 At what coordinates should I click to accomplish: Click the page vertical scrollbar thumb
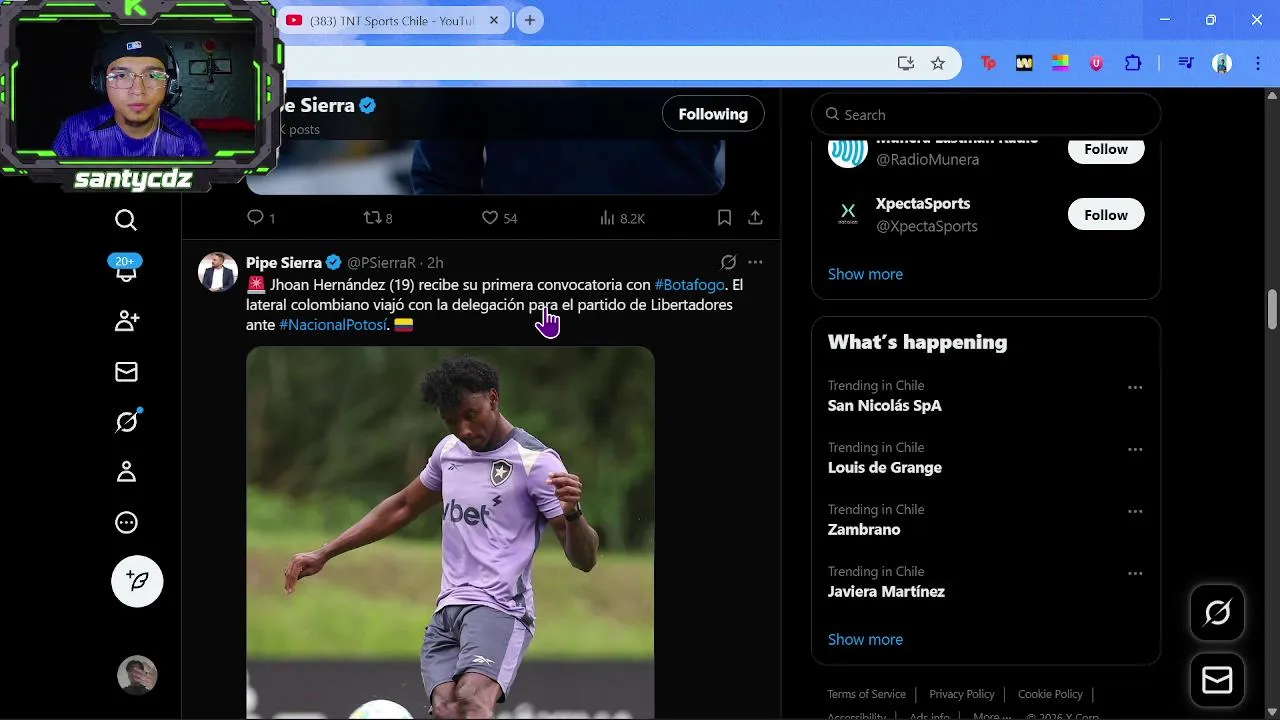click(1272, 309)
